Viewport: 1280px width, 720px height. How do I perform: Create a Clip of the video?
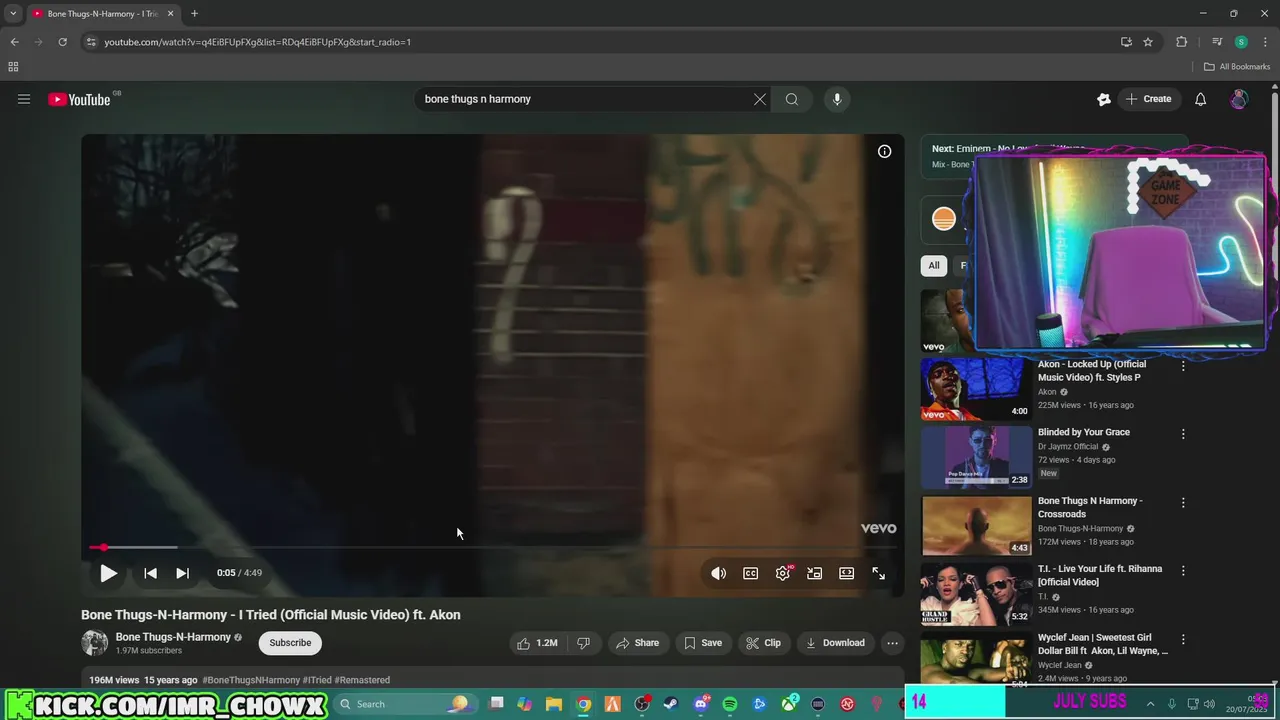tap(763, 643)
